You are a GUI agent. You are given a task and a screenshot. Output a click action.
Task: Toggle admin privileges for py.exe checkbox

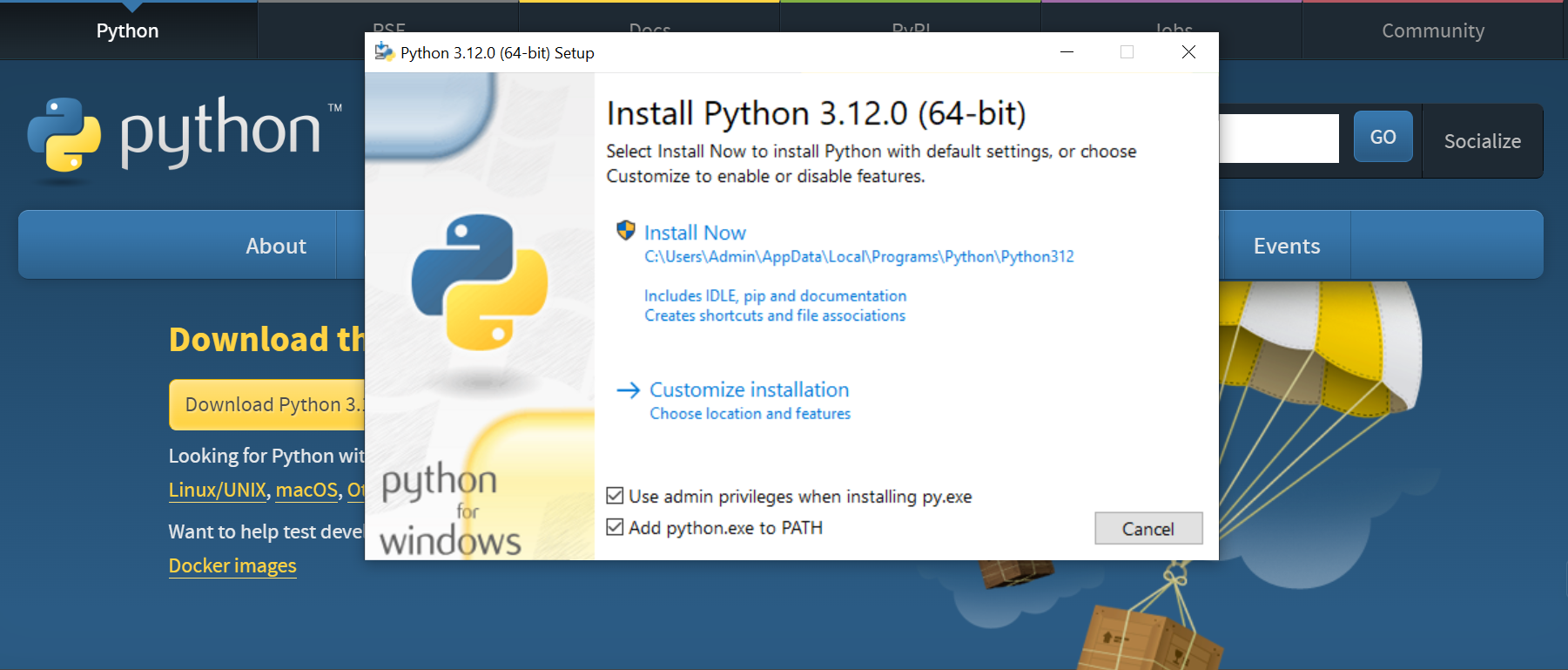[615, 497]
